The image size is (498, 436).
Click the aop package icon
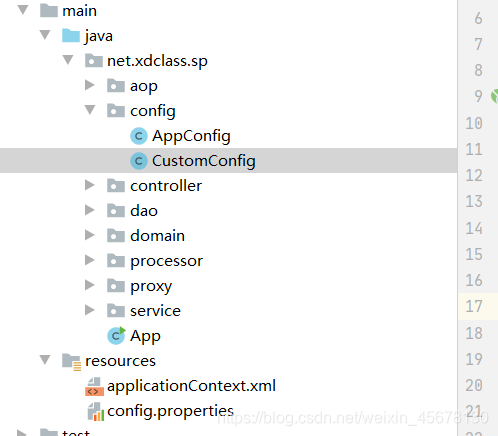(116, 85)
